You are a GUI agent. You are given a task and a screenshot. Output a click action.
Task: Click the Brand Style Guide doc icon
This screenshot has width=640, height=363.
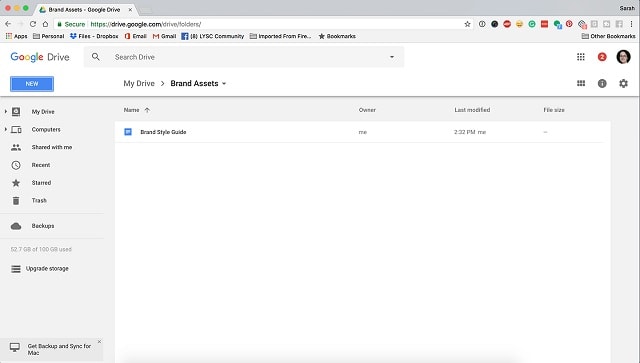[128, 132]
